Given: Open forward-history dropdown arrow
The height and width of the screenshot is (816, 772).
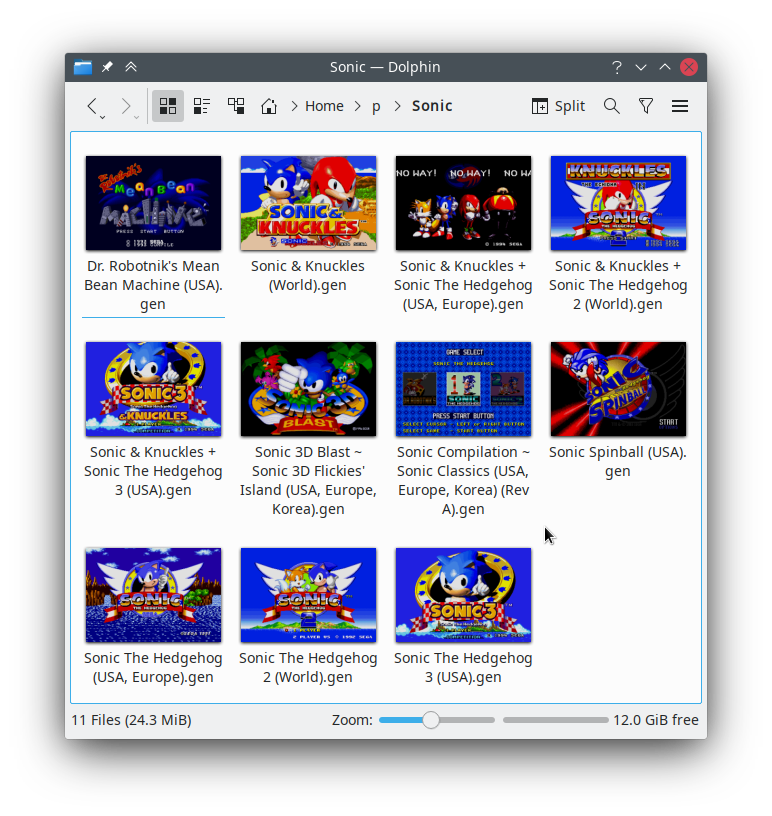Looking at the screenshot, I should [136, 118].
